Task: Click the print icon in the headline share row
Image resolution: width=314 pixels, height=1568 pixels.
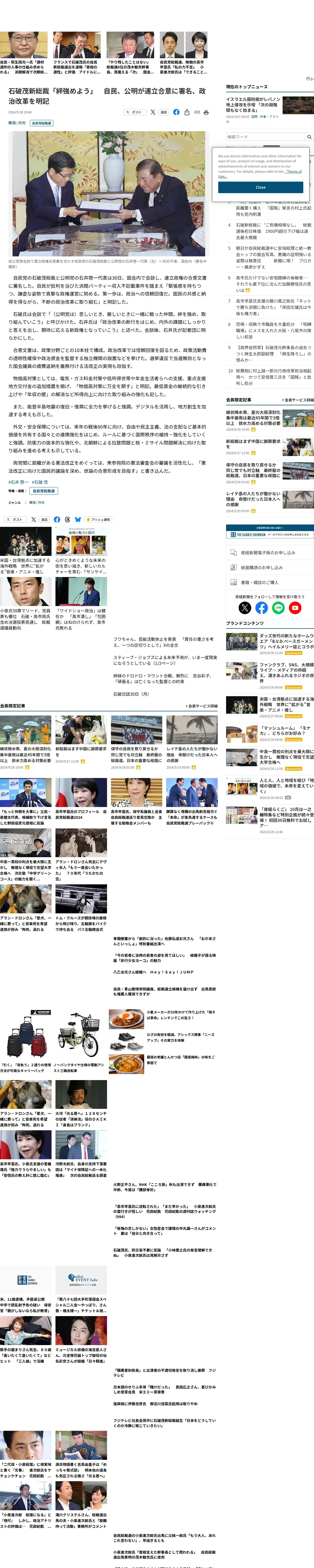Action: click(206, 112)
